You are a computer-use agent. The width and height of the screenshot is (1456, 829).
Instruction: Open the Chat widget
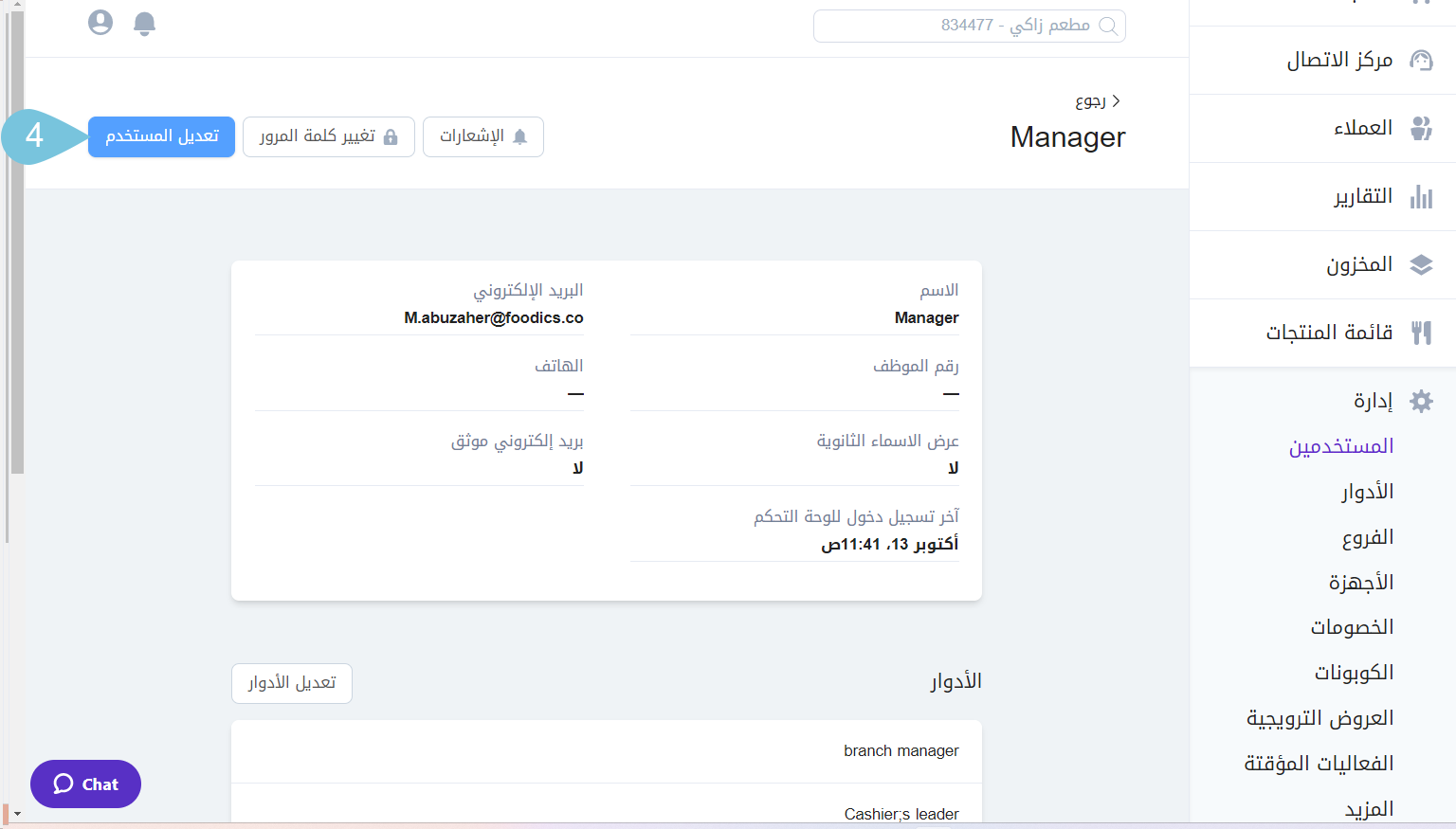coord(85,784)
